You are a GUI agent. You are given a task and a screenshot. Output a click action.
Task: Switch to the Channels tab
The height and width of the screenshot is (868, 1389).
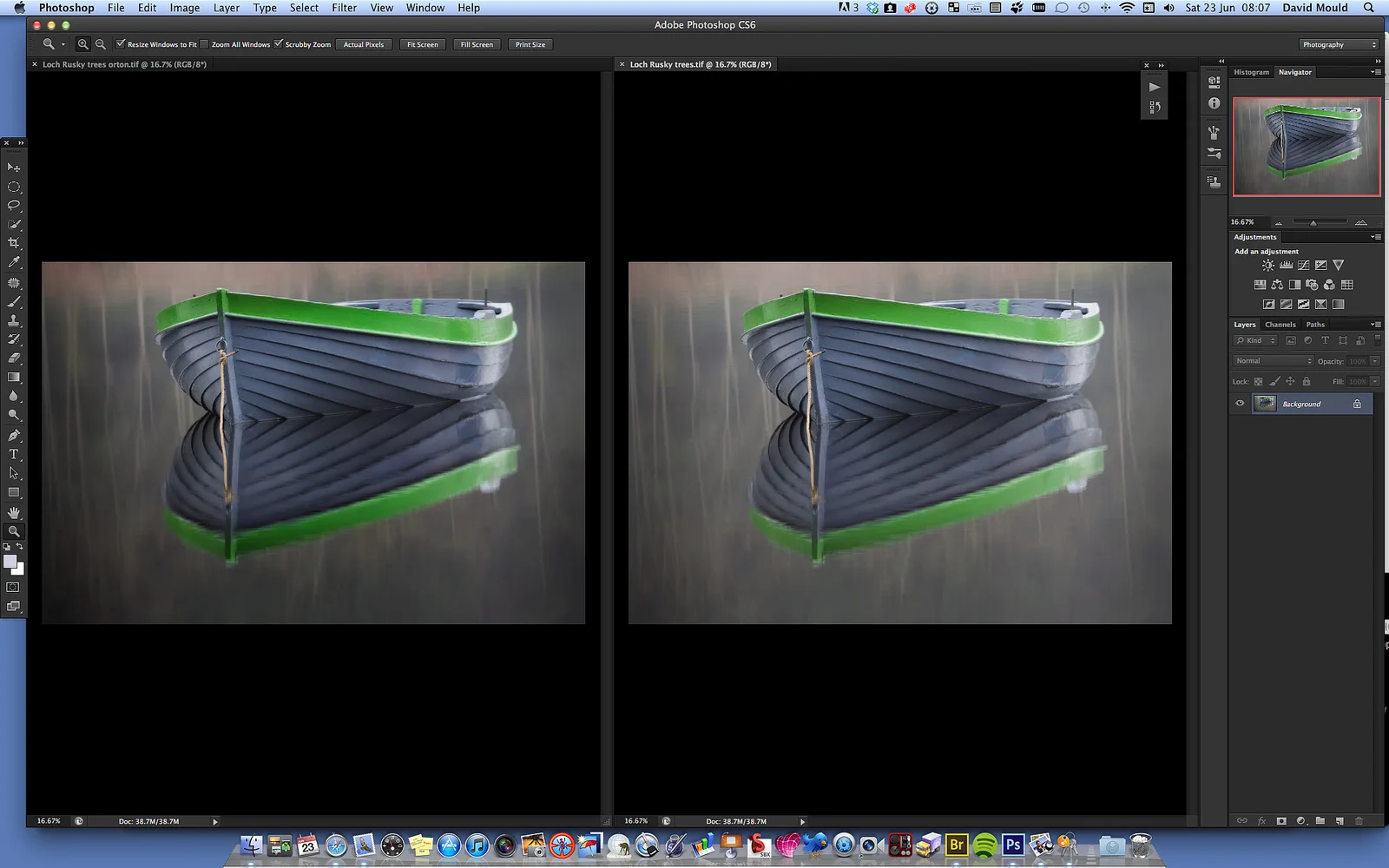click(1280, 325)
